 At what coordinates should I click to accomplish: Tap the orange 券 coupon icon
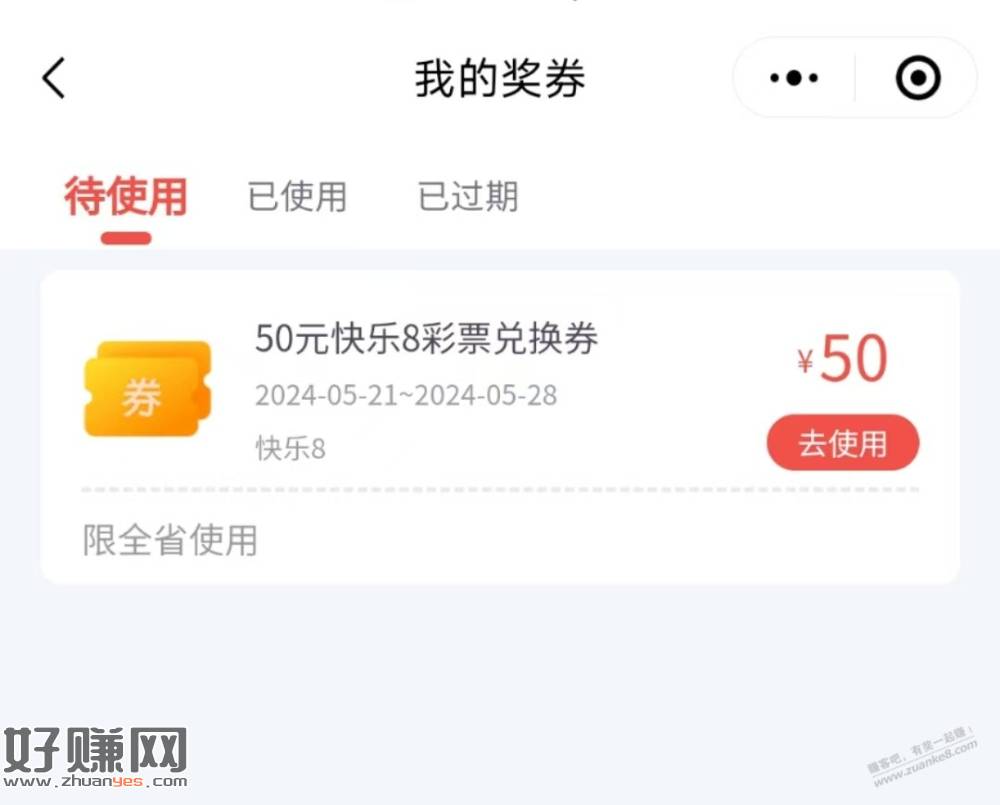pos(147,388)
